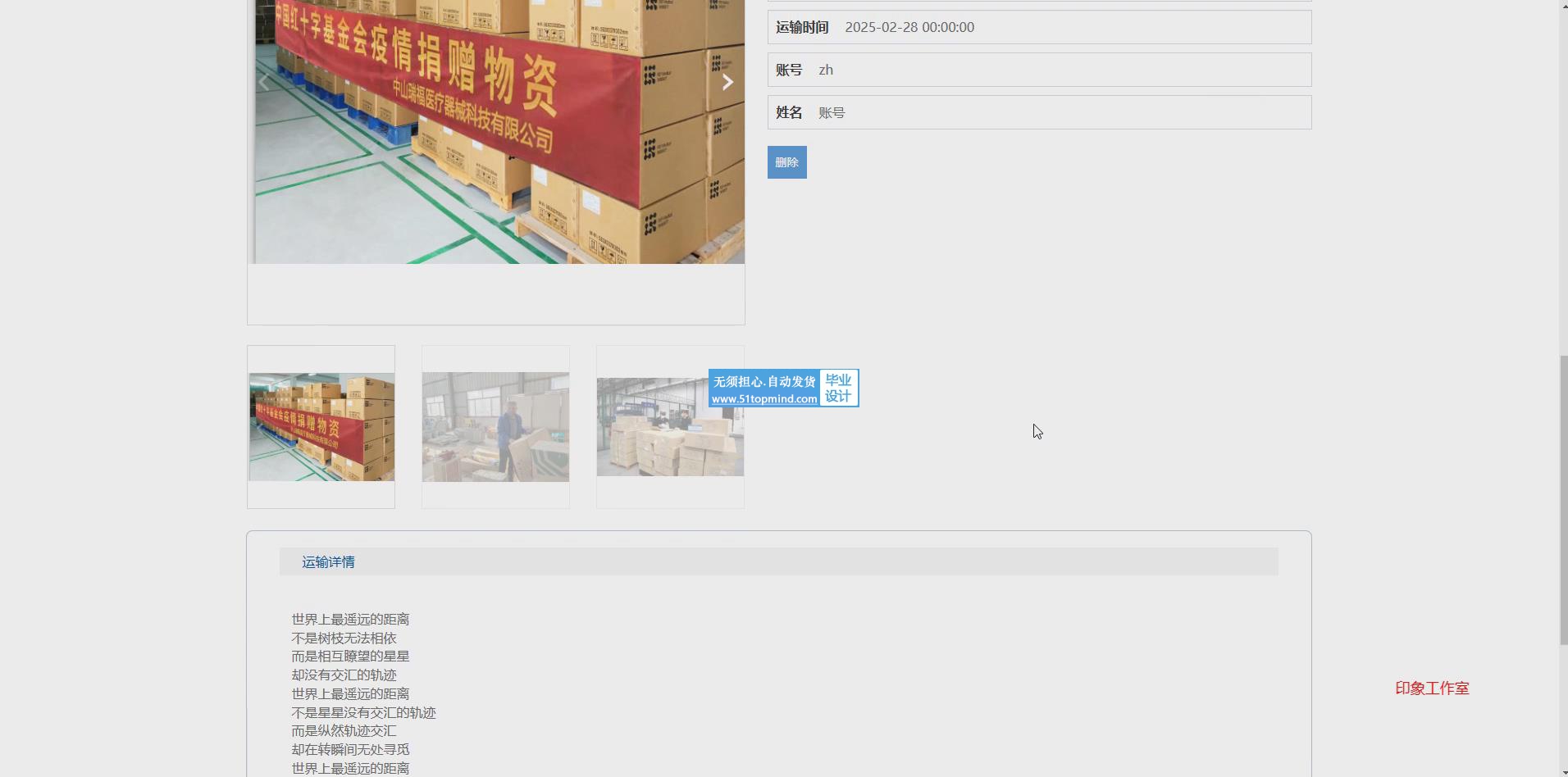
Task: Click the vertical page scrollbar thumb
Action: click(1562, 500)
